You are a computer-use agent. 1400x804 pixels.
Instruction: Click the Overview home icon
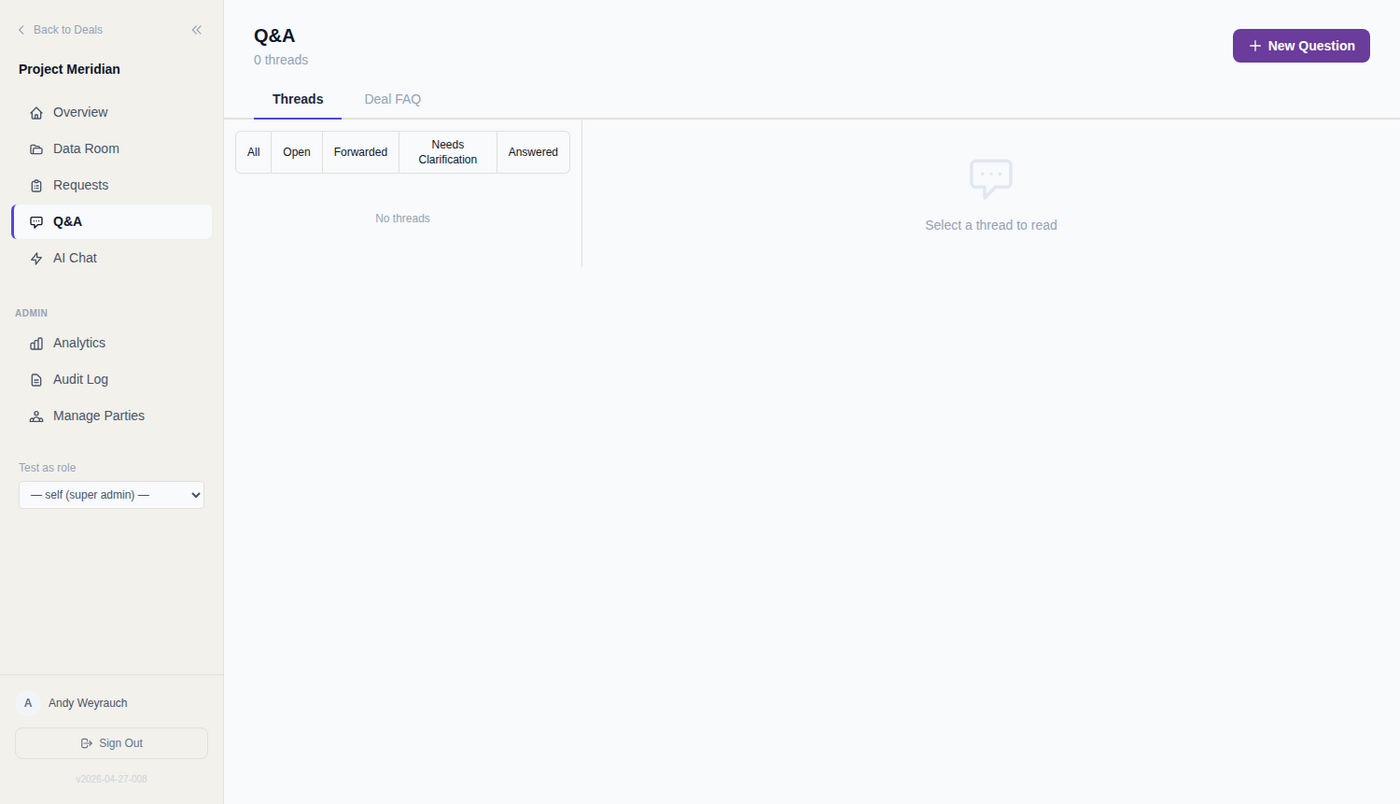point(37,113)
